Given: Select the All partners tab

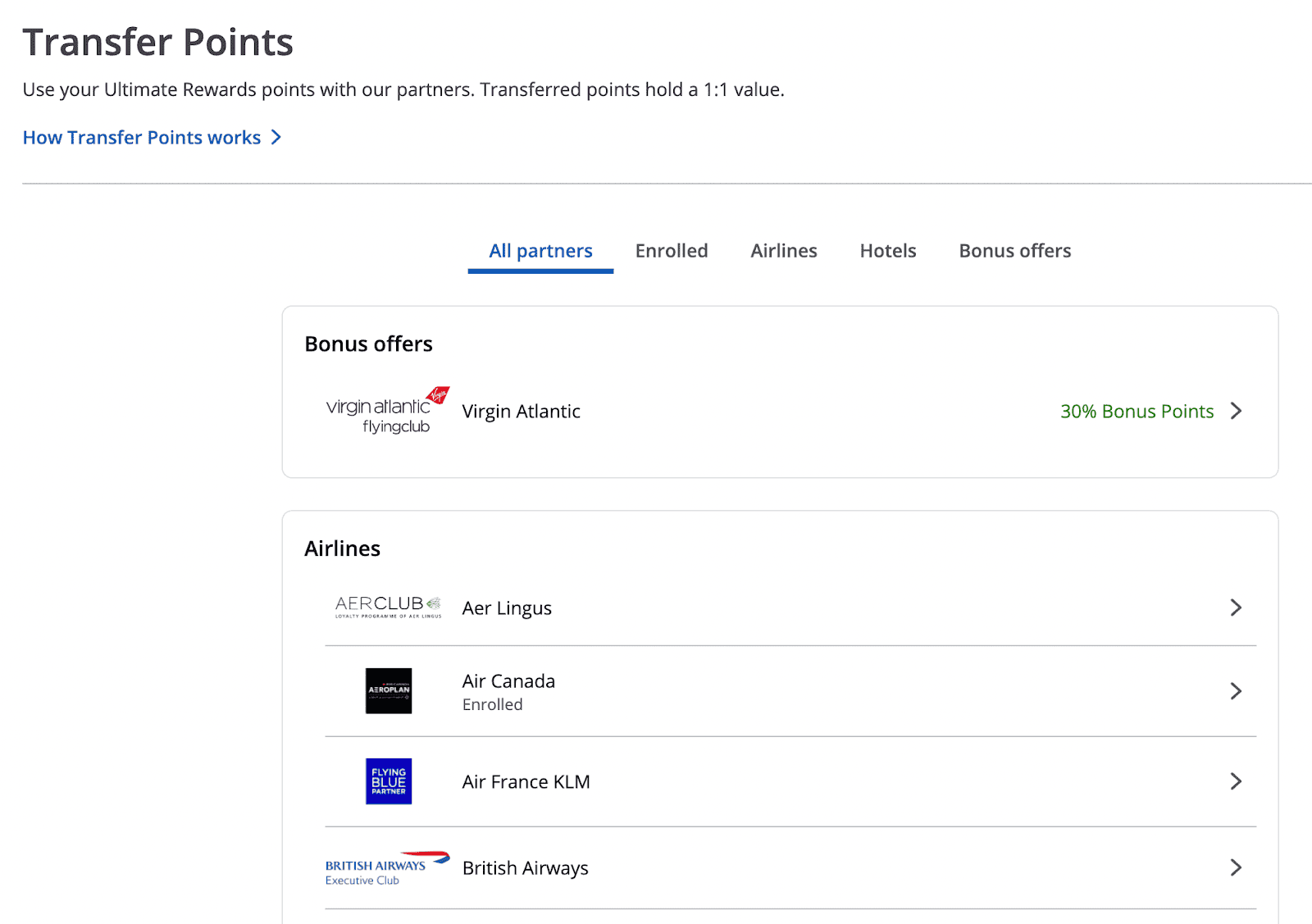Looking at the screenshot, I should [x=540, y=251].
